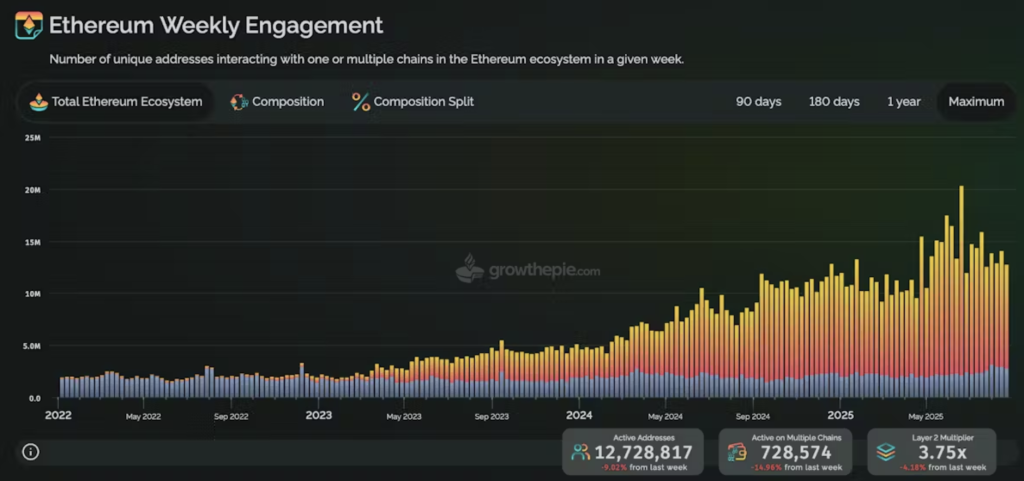1024x481 pixels.
Task: Switch to the Total Ethereum Ecosystem tab
Action: coord(126,101)
